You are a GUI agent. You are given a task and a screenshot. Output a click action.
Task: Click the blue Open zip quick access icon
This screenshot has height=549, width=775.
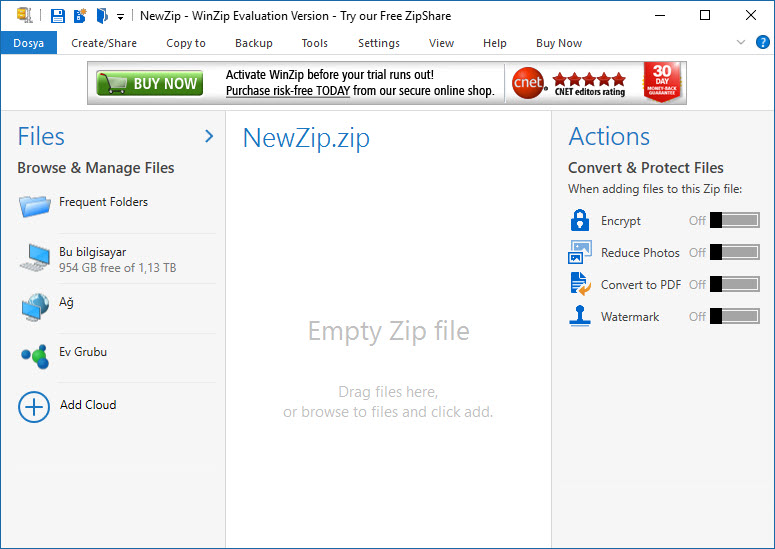point(102,16)
